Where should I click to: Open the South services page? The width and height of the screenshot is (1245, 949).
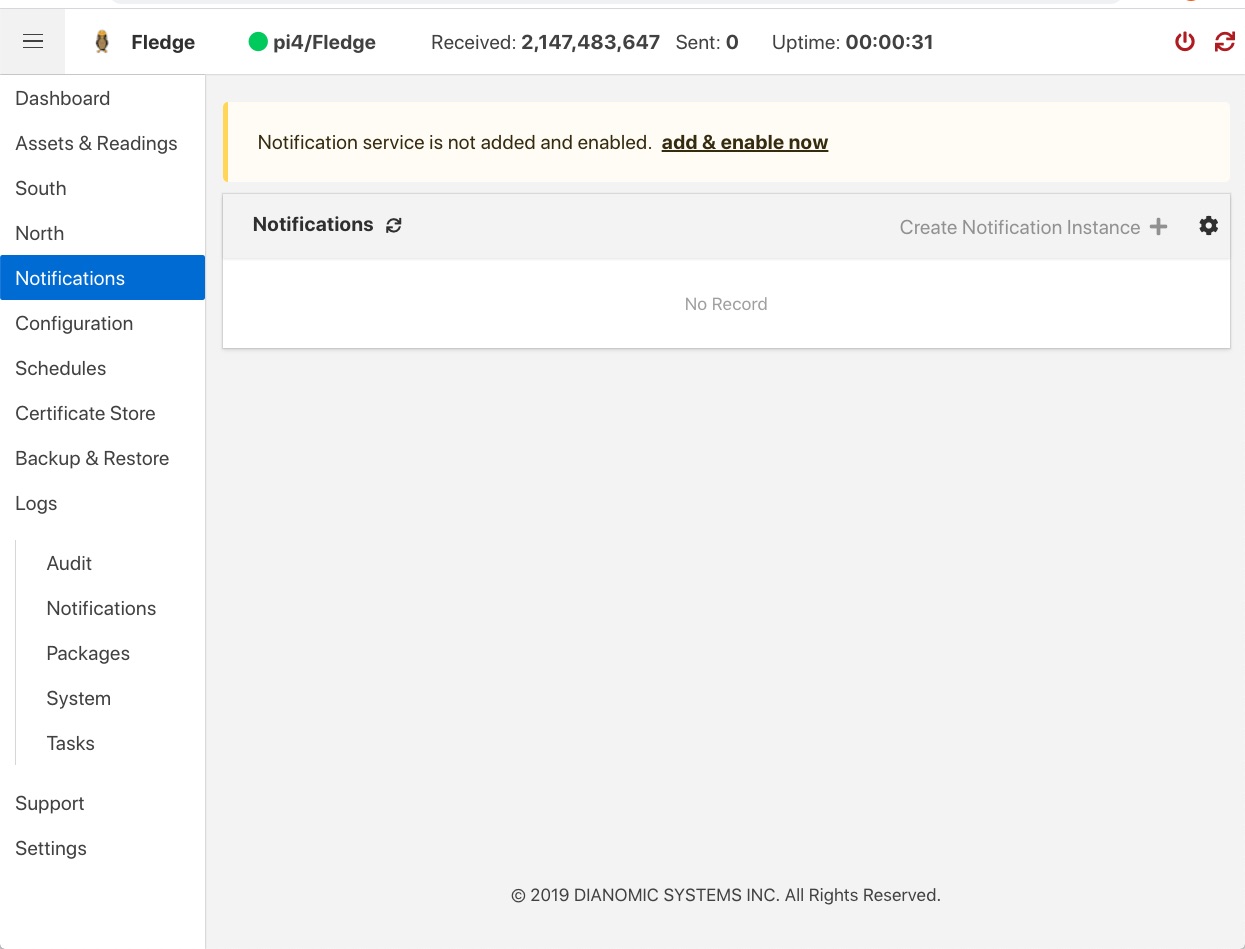(40, 188)
